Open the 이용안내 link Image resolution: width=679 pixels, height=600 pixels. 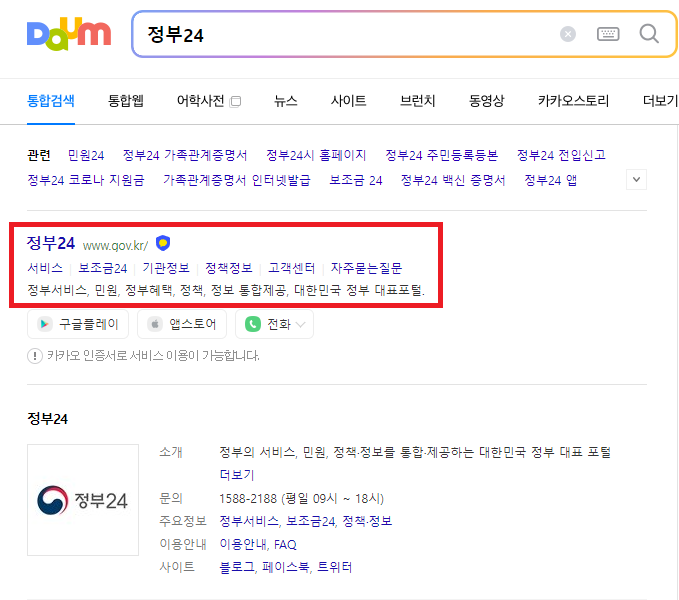coord(243,544)
